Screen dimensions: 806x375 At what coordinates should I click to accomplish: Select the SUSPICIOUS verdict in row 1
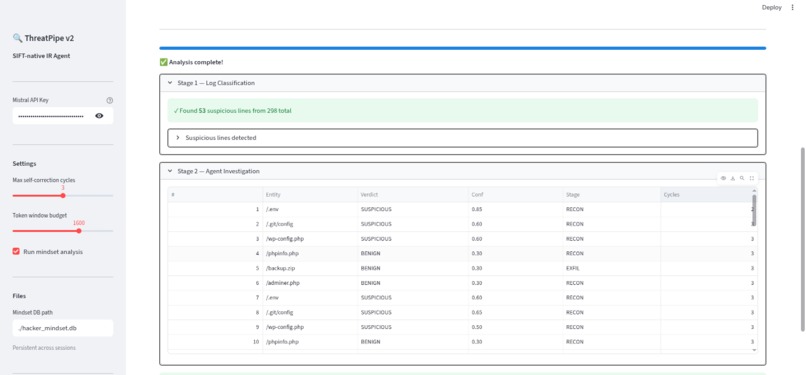[413, 210]
